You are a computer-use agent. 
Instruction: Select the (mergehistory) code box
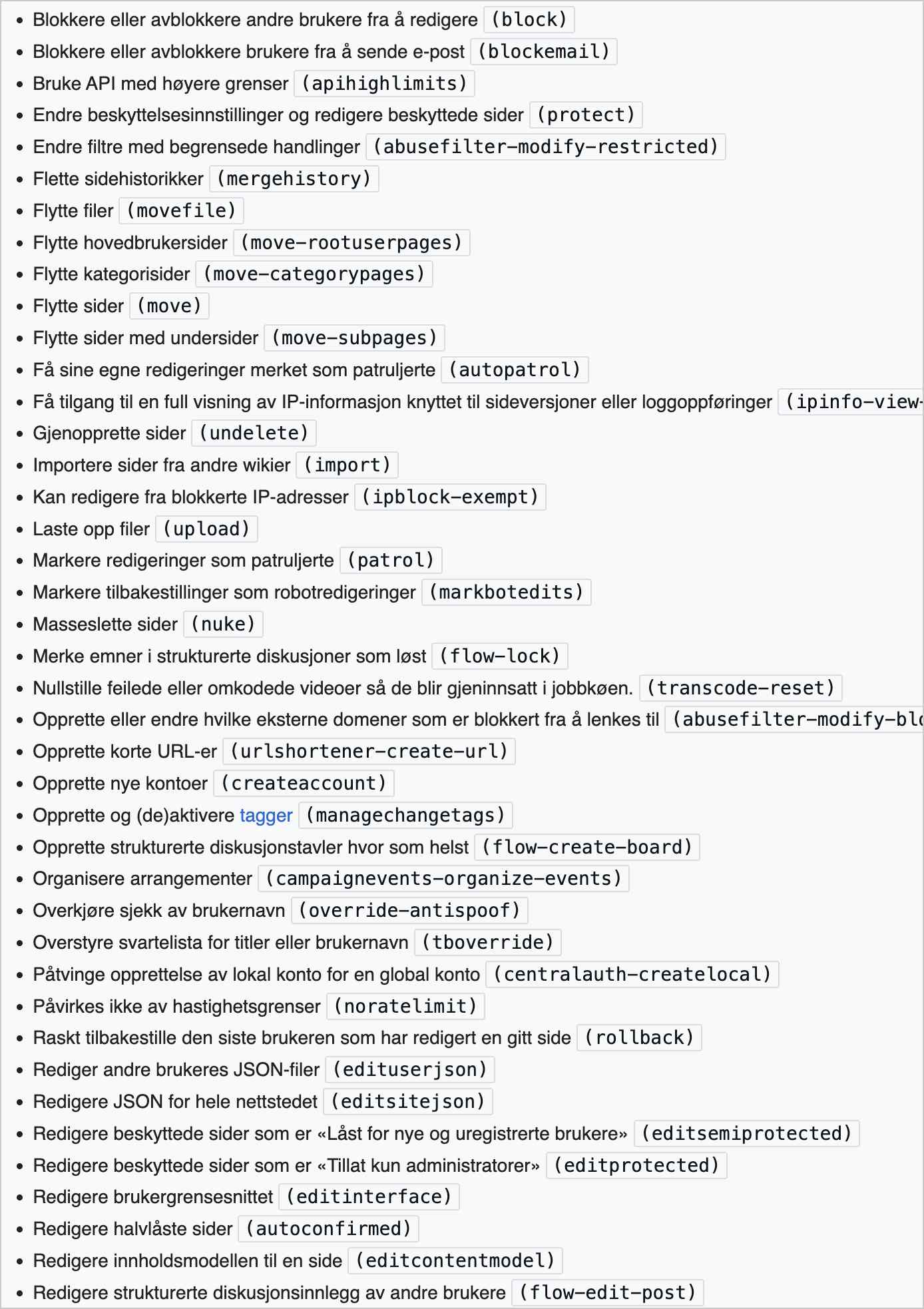tap(294, 179)
